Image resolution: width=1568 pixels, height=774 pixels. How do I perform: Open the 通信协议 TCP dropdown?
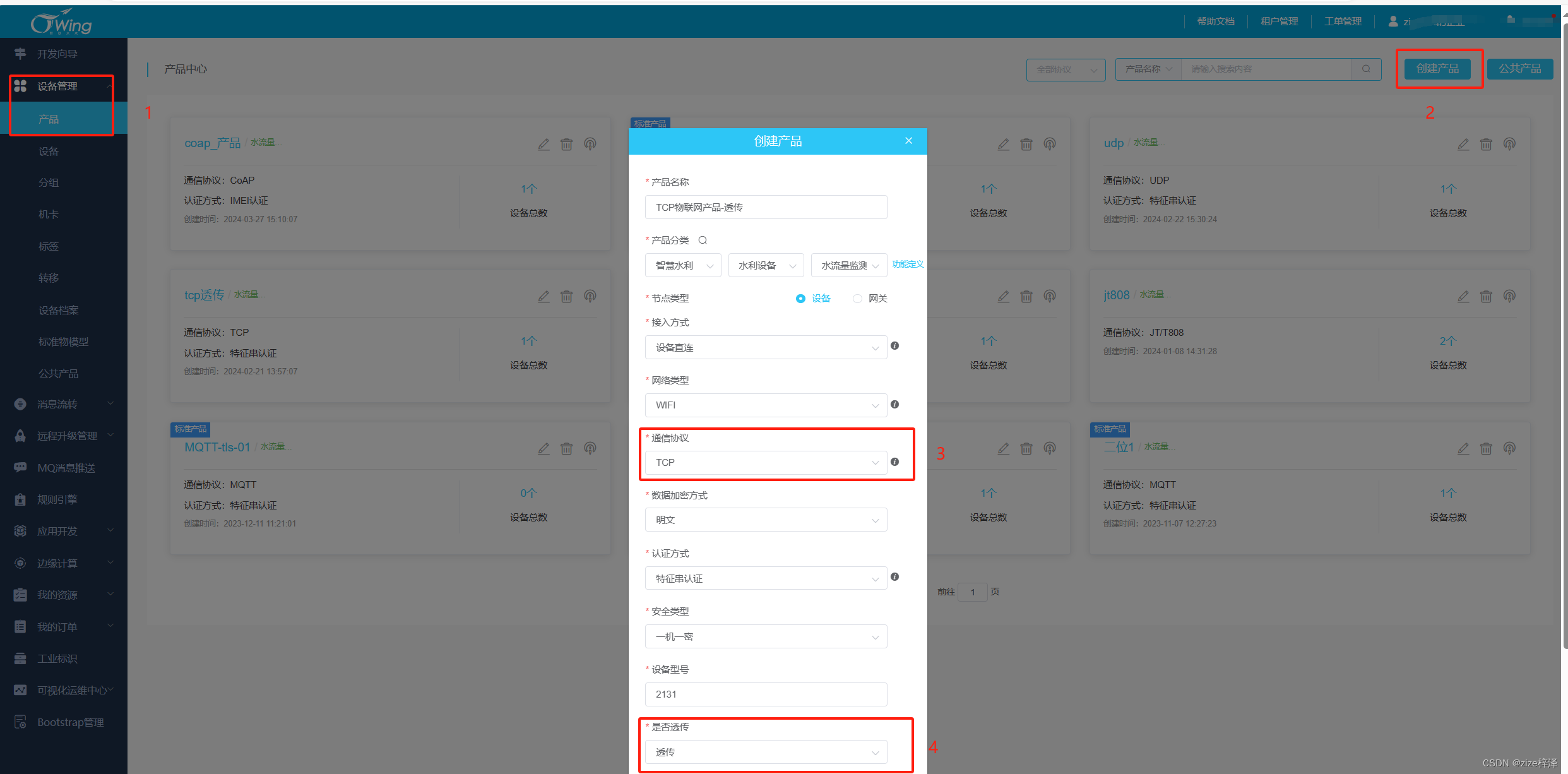click(x=766, y=463)
